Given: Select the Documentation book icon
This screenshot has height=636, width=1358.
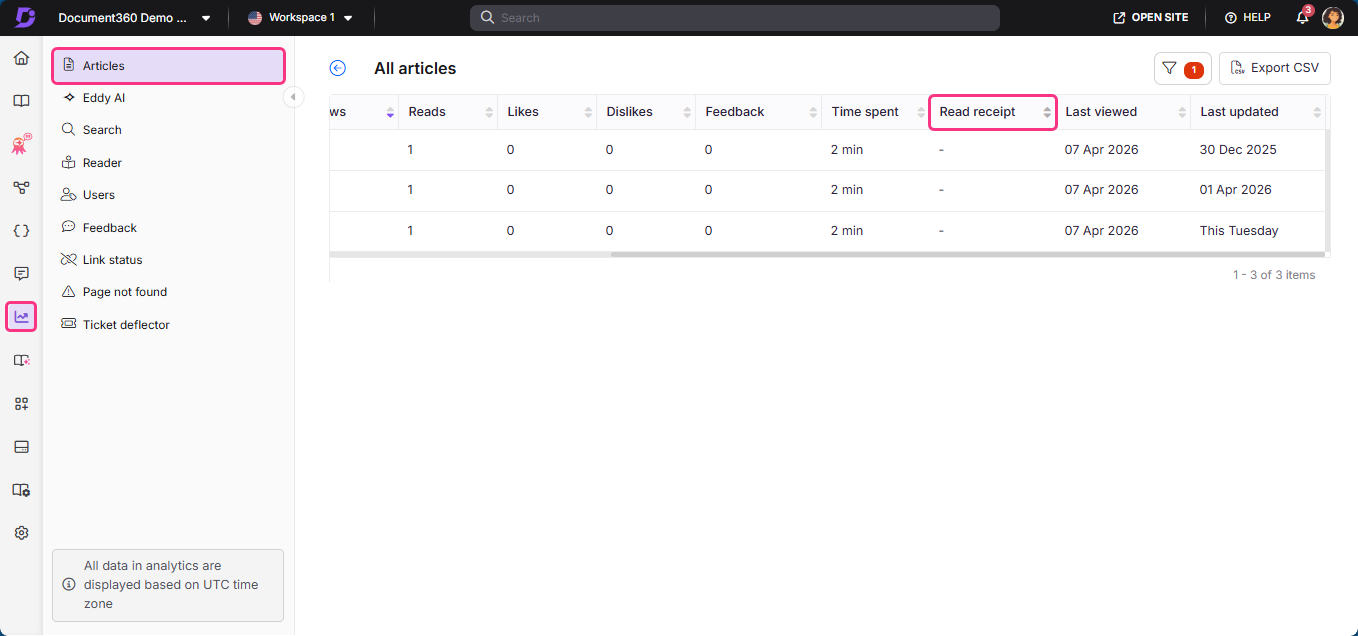Looking at the screenshot, I should click(21, 100).
